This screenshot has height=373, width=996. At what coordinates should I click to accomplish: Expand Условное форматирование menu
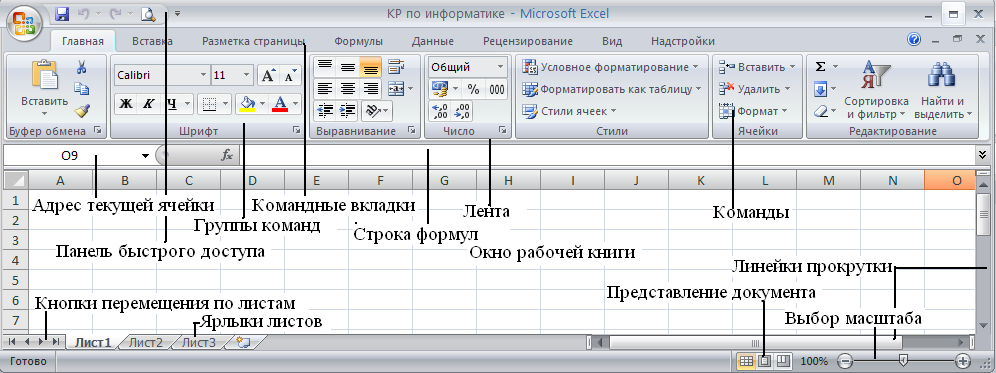click(609, 67)
